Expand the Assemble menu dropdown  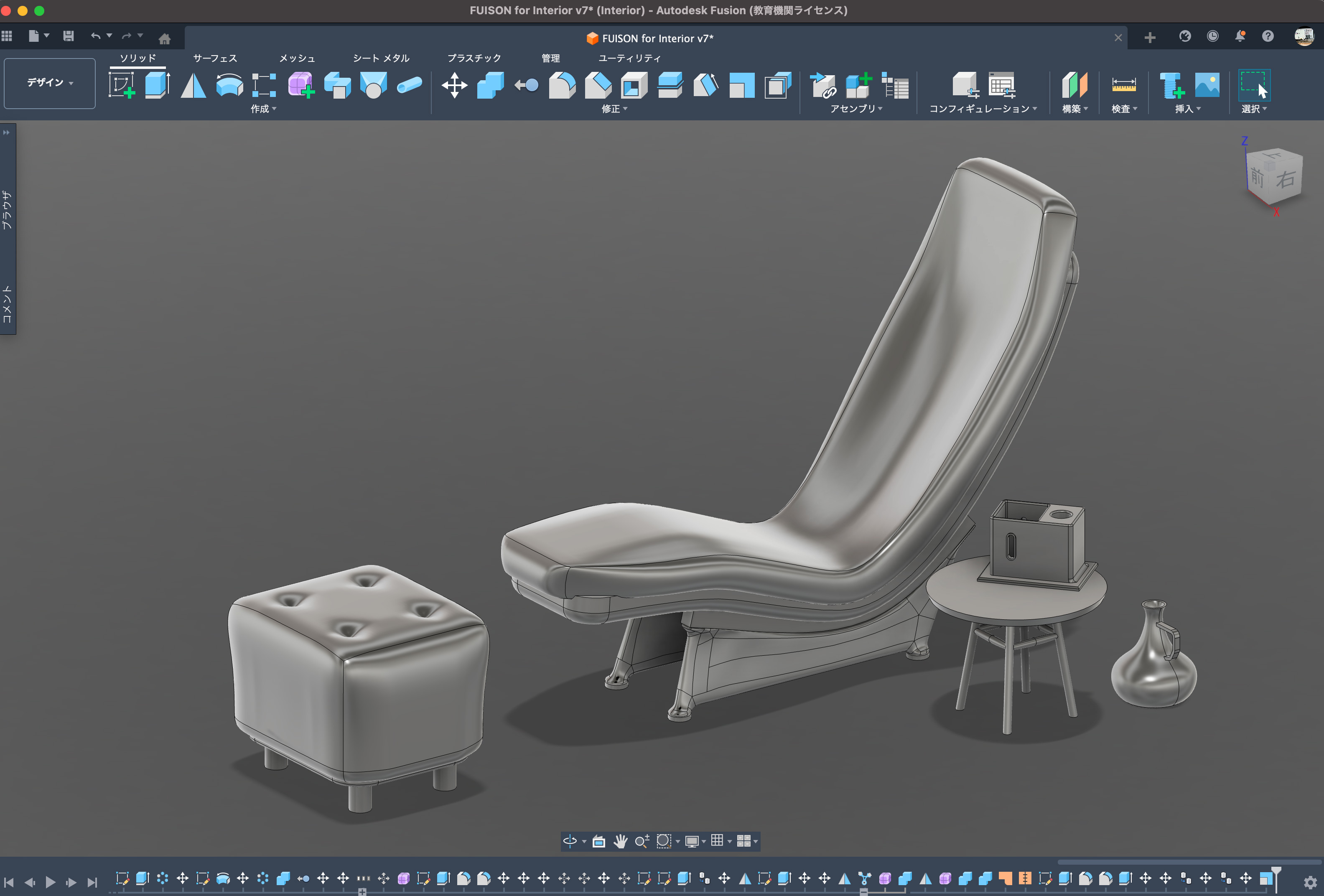click(x=856, y=109)
